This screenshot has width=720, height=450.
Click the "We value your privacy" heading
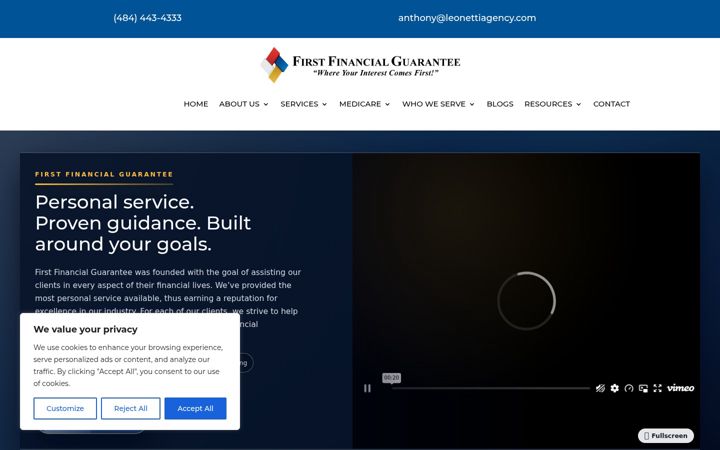pyautogui.click(x=85, y=330)
